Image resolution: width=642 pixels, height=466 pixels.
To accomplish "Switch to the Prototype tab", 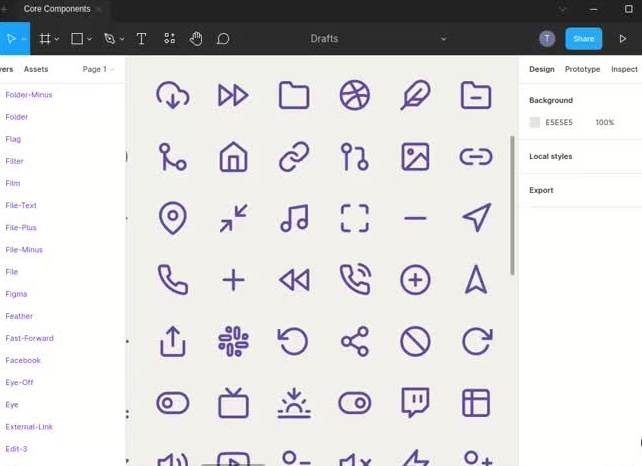I will 582,70.
